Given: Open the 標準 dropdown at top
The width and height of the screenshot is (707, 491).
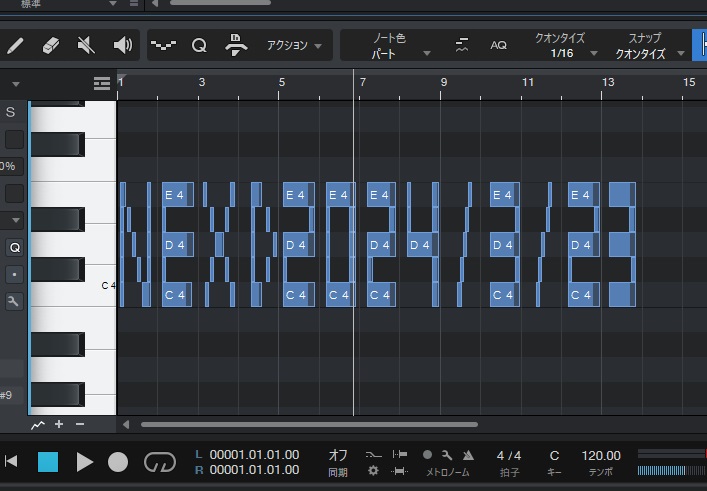Looking at the screenshot, I should click(70, 4).
